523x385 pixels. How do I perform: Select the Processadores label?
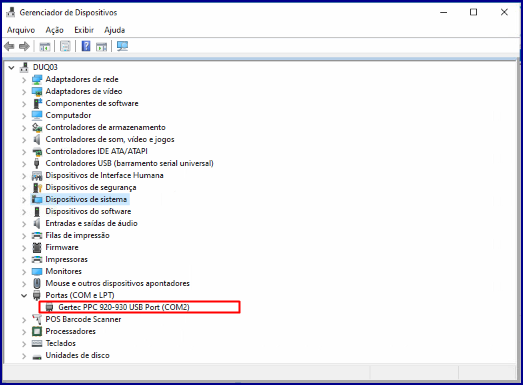click(x=70, y=332)
